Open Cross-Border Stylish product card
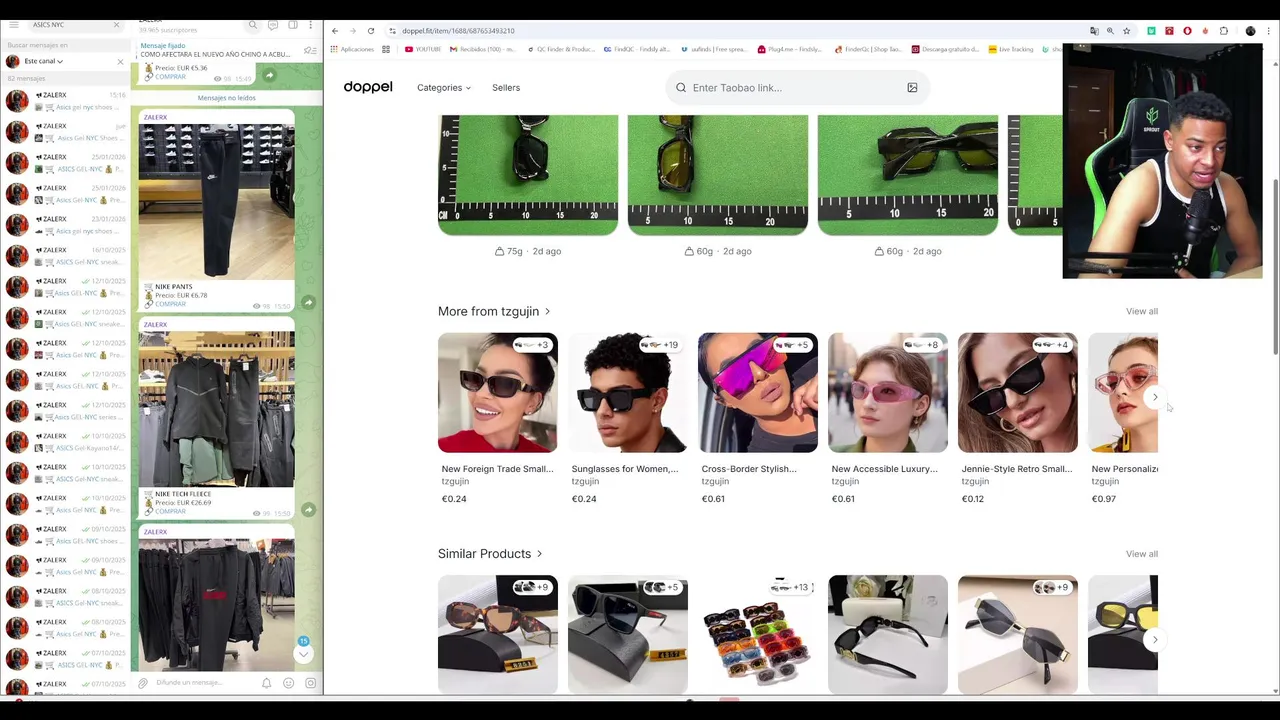The width and height of the screenshot is (1280, 720). (757, 418)
